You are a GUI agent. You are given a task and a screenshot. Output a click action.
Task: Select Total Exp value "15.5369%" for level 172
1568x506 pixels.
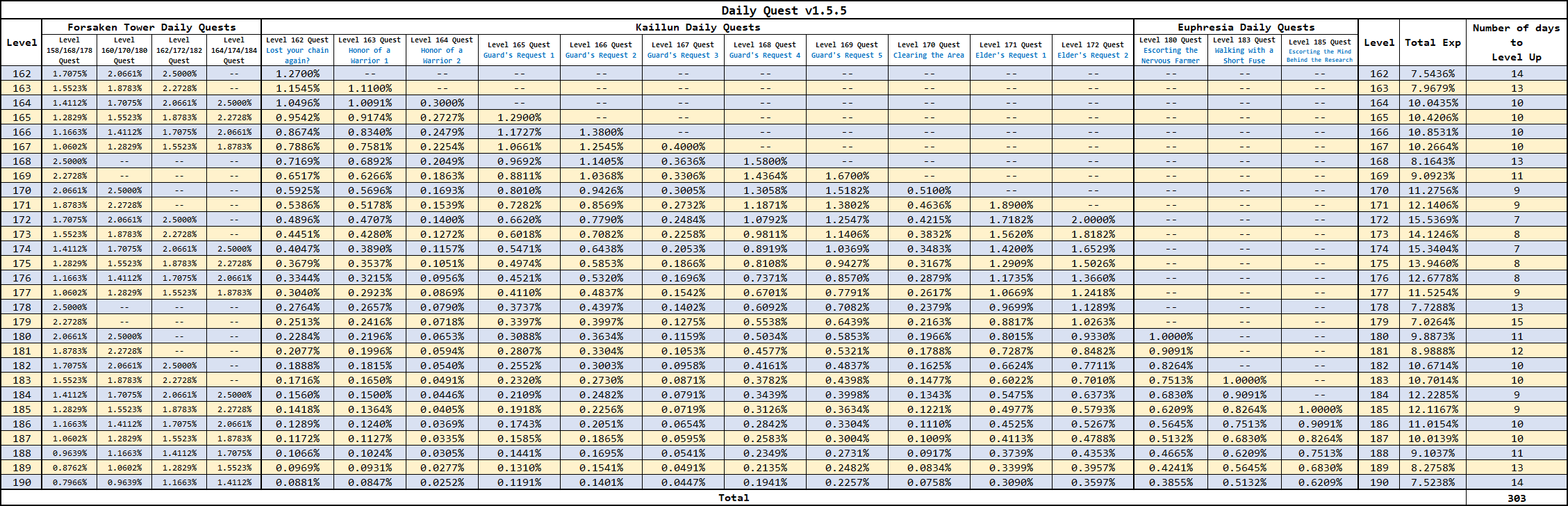tap(1433, 220)
